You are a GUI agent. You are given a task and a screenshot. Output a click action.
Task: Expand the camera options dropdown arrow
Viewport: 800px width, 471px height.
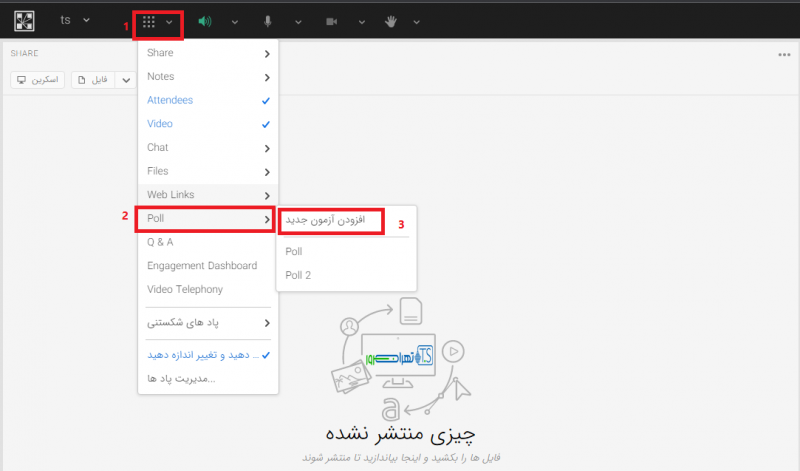coord(361,22)
